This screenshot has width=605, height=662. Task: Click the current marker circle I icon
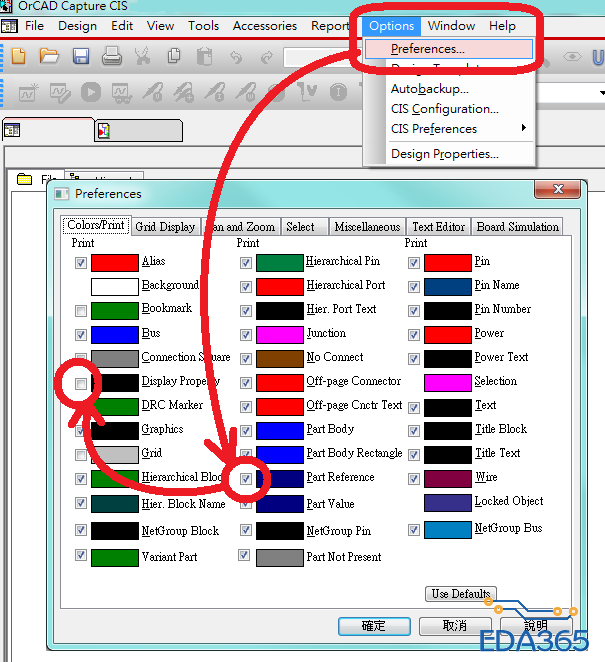[338, 92]
